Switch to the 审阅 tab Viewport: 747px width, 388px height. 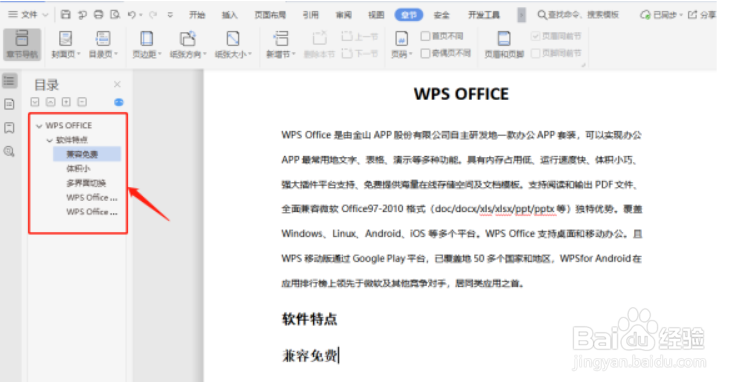(x=343, y=15)
